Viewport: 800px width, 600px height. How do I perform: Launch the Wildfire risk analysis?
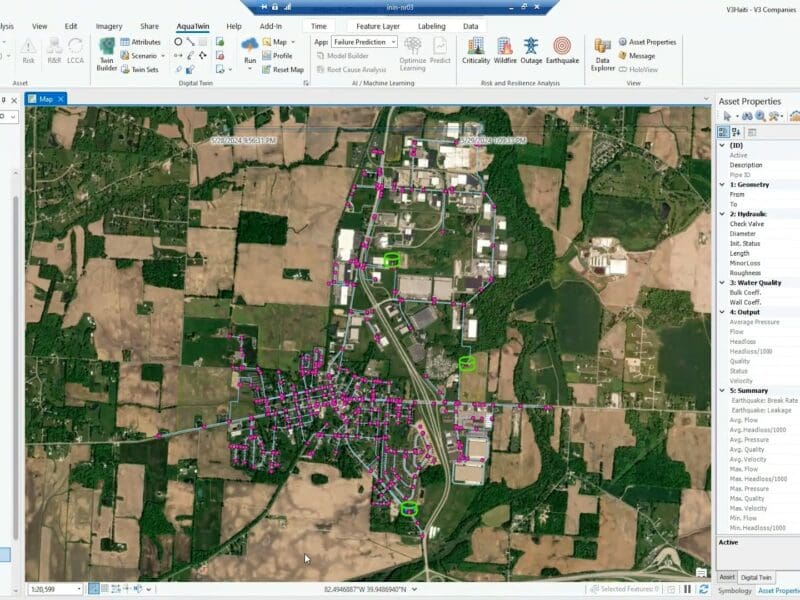pyautogui.click(x=505, y=51)
